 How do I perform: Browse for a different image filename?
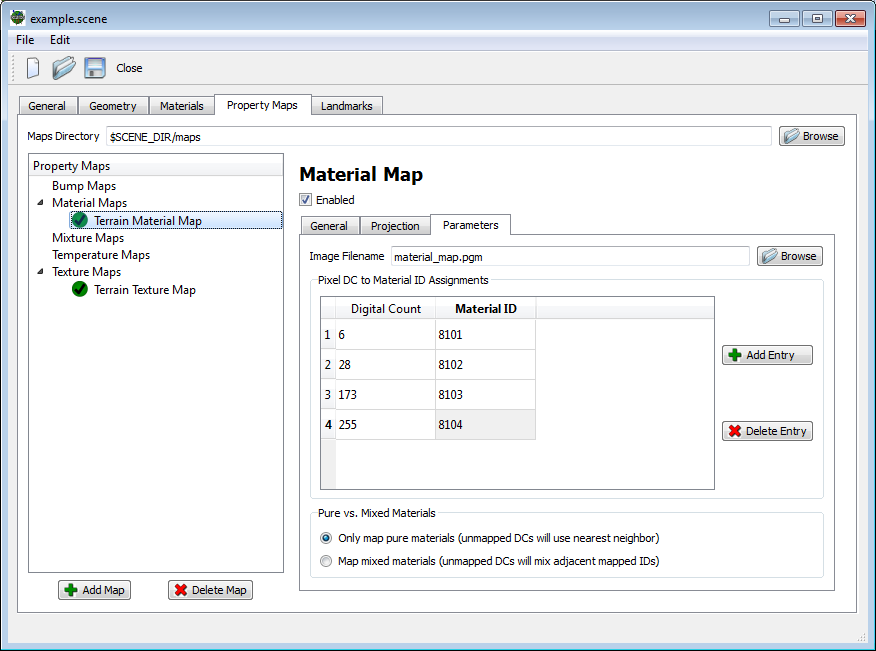pyautogui.click(x=789, y=256)
